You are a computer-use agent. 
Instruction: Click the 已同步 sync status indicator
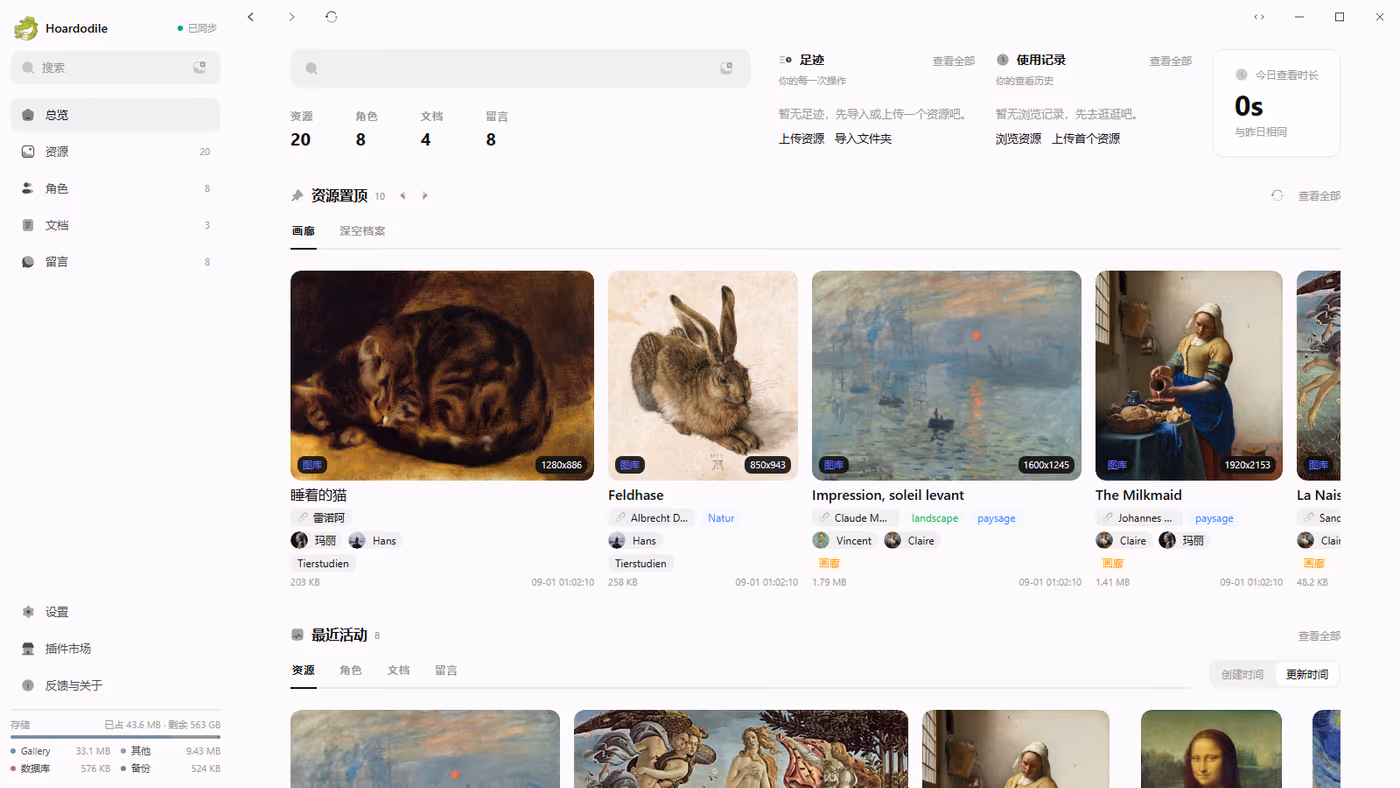click(197, 28)
